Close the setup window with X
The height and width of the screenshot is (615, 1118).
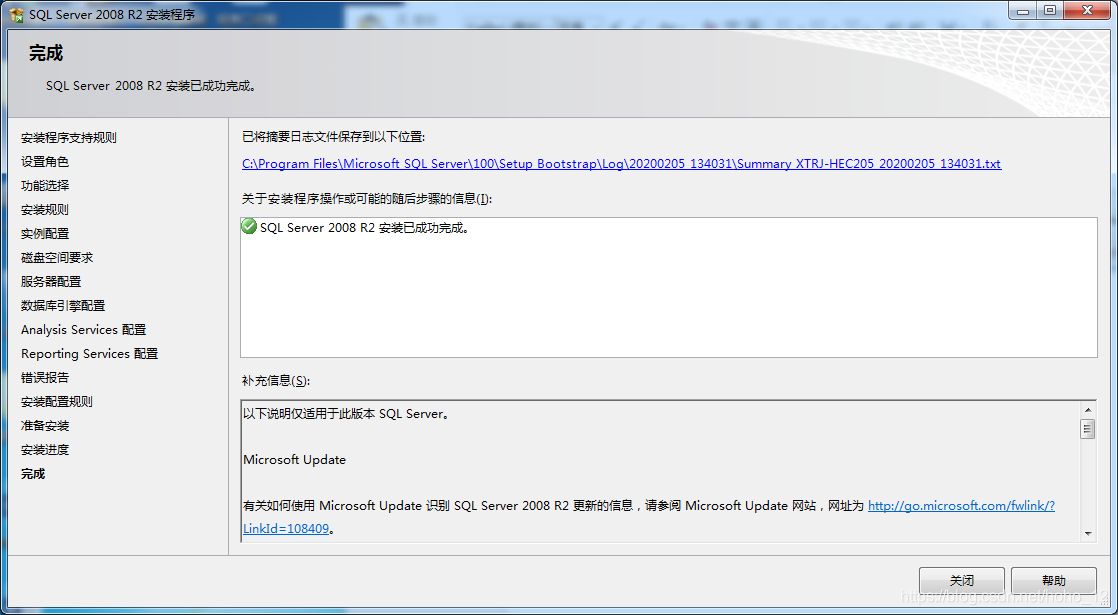pos(1087,10)
